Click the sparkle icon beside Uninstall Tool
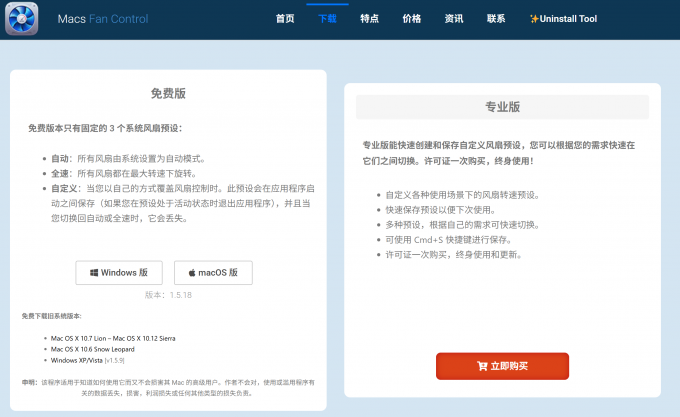The image size is (680, 417). click(x=534, y=19)
